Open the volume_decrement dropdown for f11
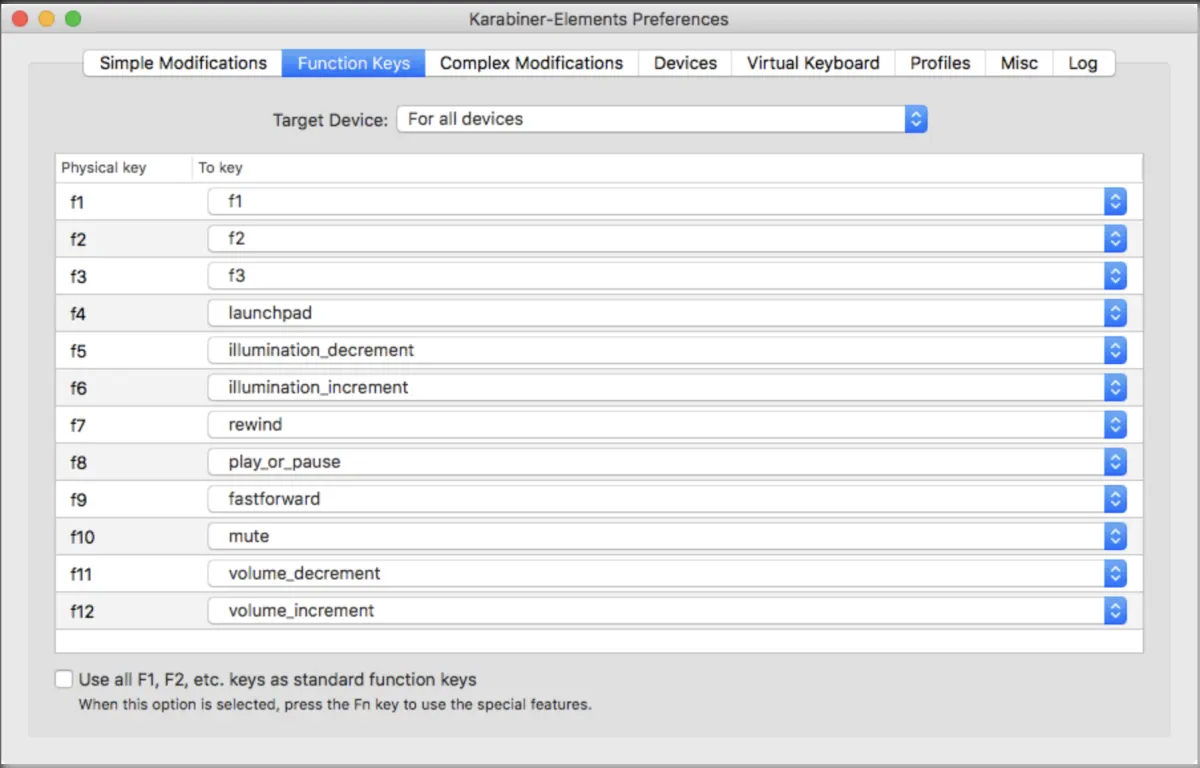 [x=668, y=573]
